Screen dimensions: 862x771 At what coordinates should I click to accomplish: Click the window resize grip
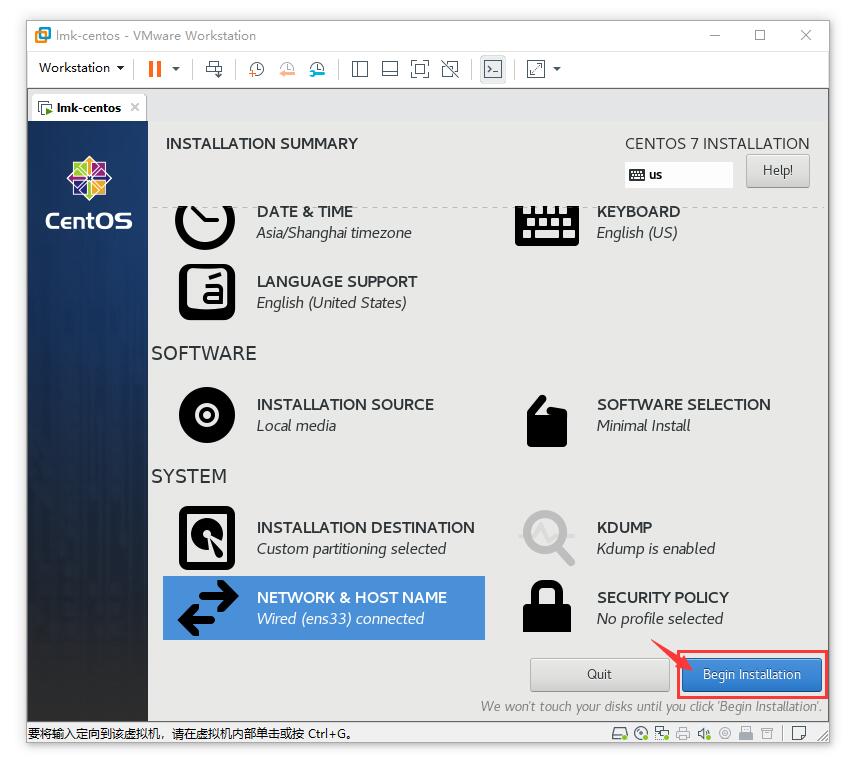tap(822, 736)
